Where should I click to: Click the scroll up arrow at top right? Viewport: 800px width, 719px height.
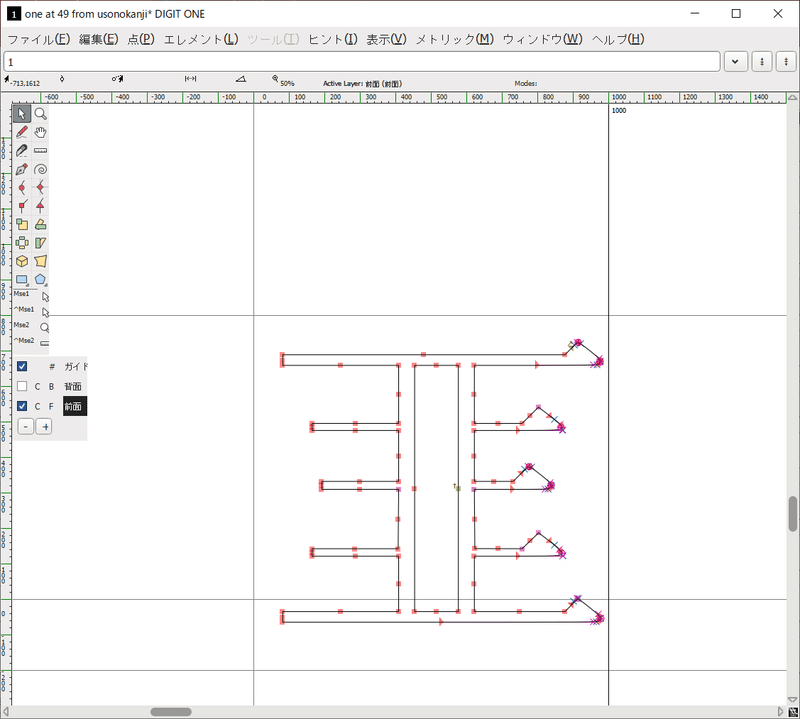tap(792, 97)
